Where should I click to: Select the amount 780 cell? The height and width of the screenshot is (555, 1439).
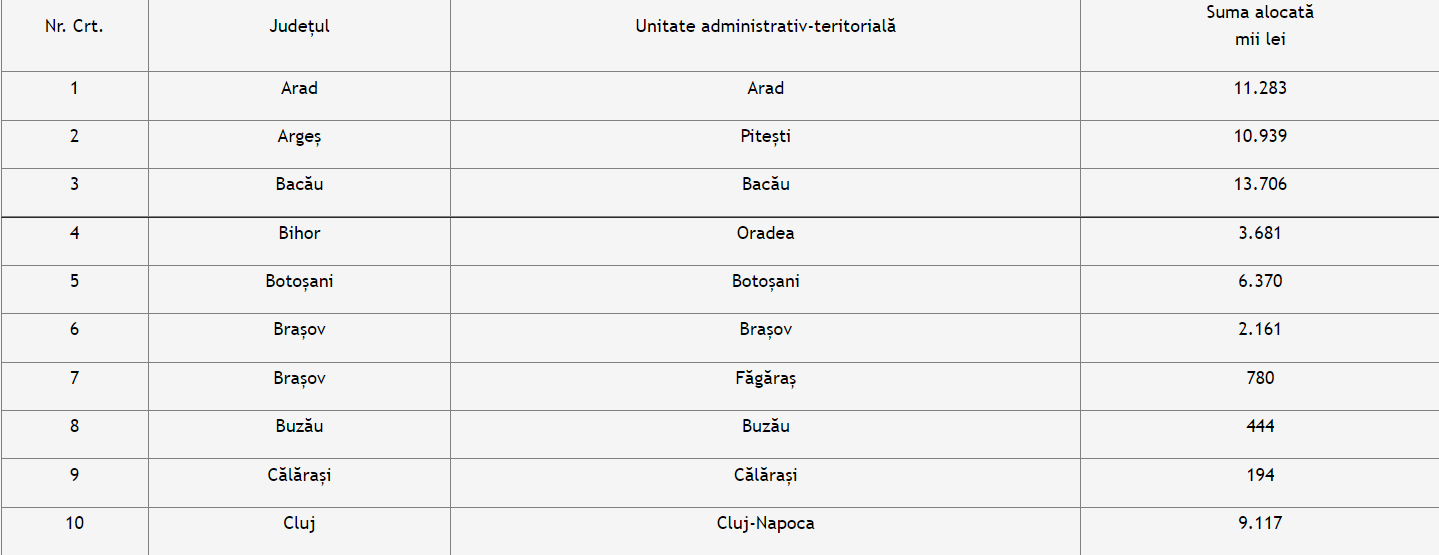tap(1259, 378)
